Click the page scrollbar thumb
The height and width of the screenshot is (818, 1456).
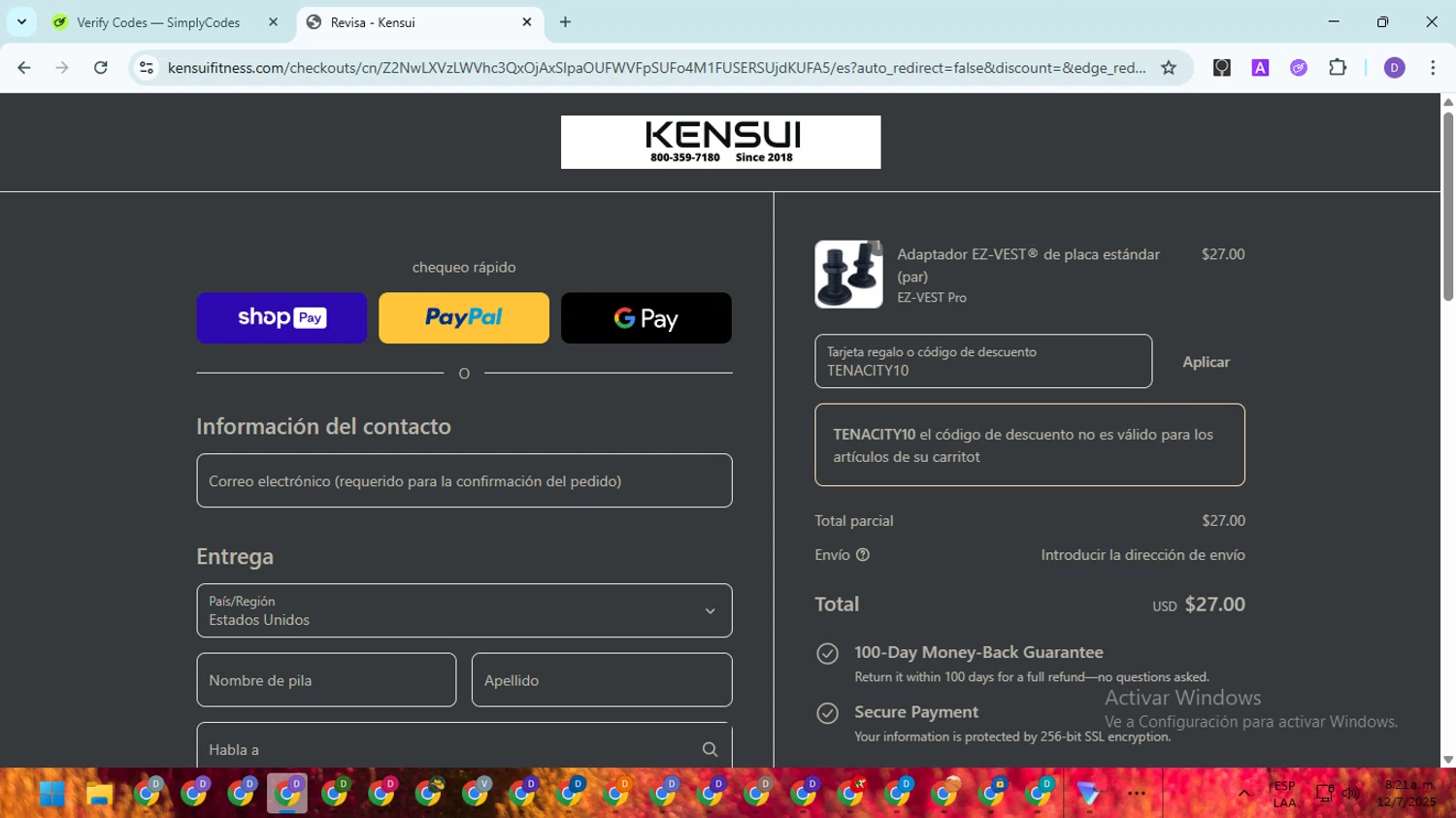click(1447, 206)
